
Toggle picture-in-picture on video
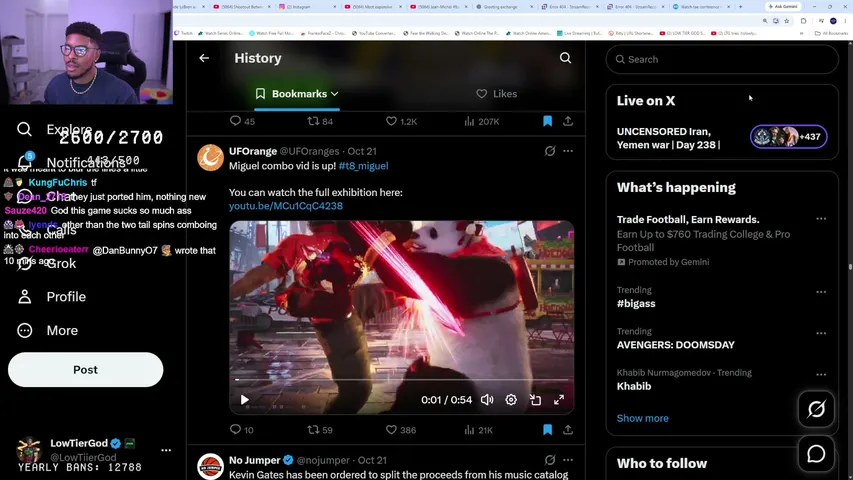tap(535, 400)
